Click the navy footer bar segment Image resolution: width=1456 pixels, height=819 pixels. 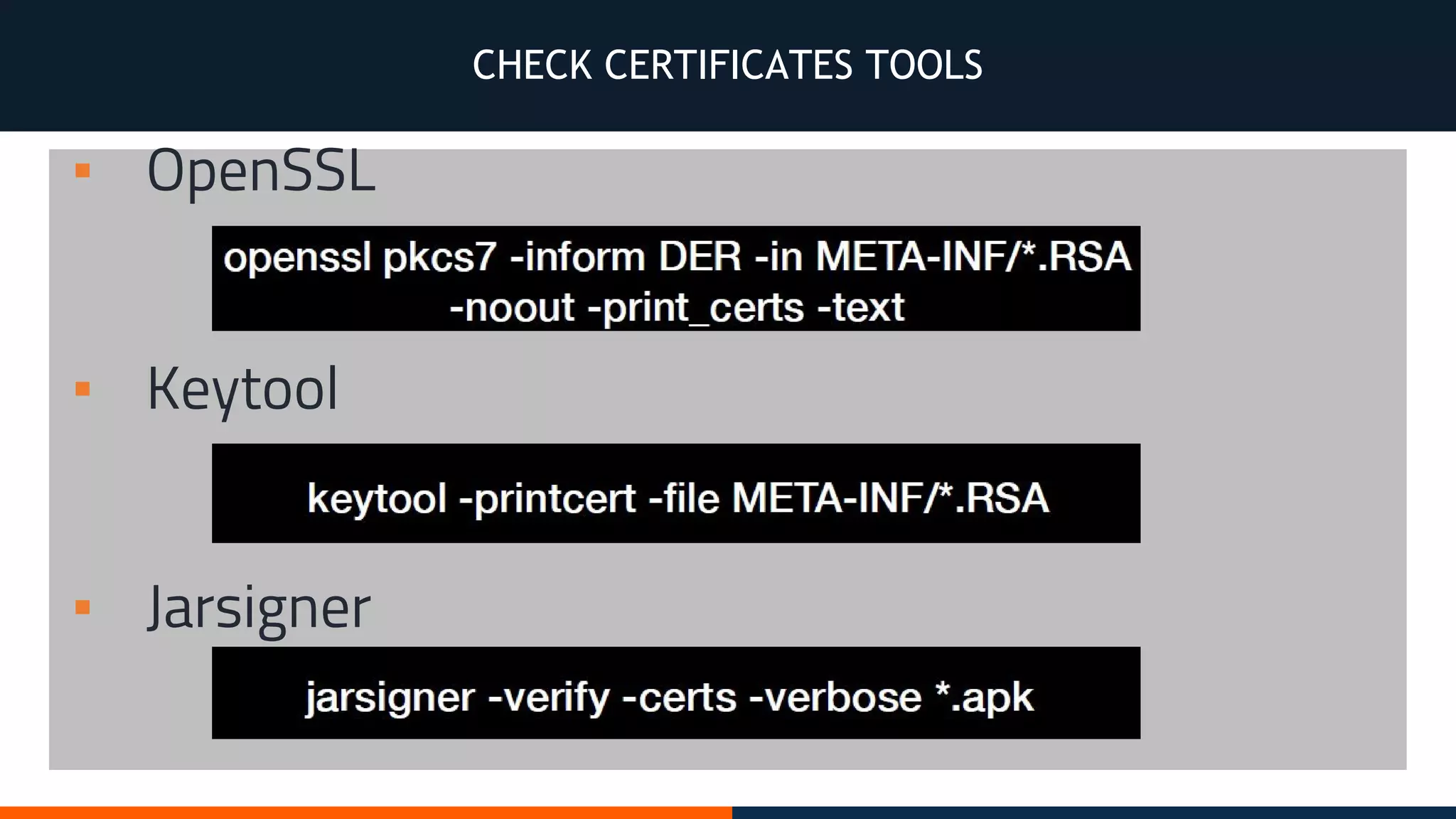[x=1093, y=812]
